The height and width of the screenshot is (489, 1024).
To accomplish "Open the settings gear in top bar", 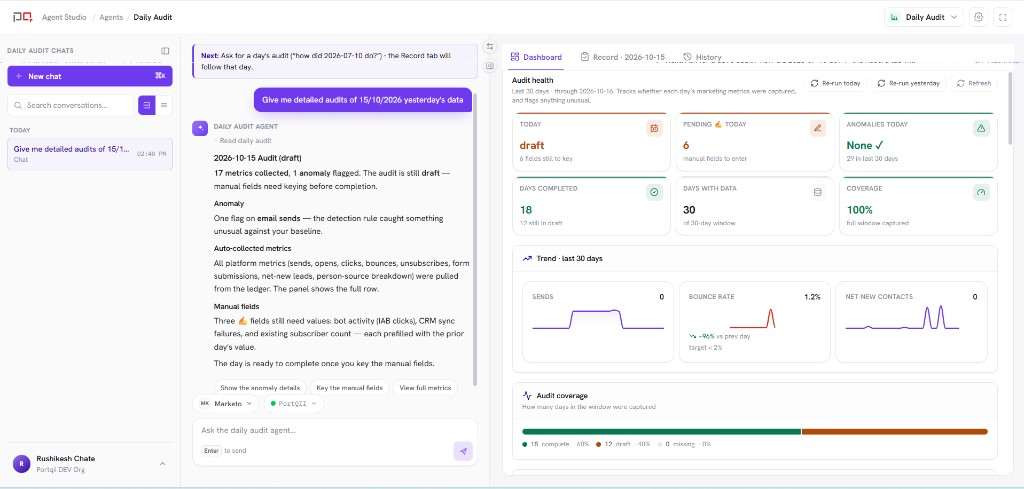I will 978,18.
